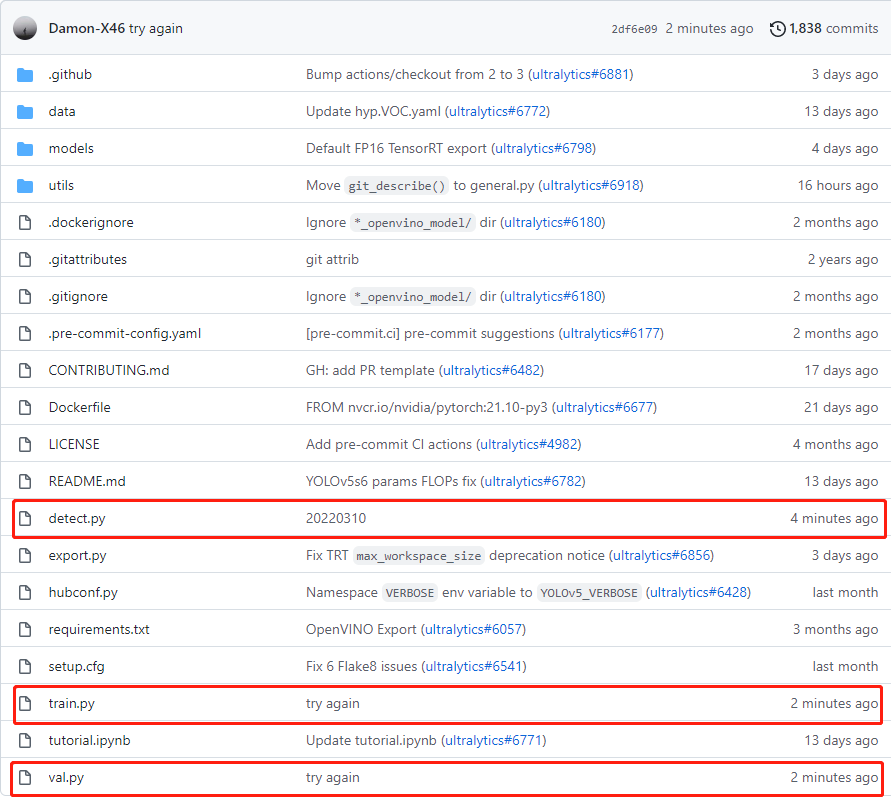The image size is (891, 807).
Task: Open the CONTRIBUTING.md file
Action: pos(109,370)
